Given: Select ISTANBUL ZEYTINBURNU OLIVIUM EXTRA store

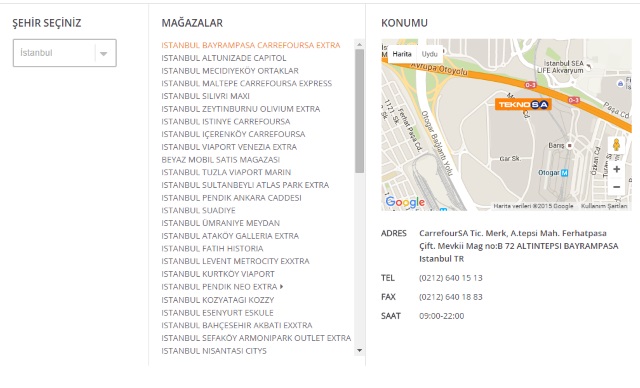Looking at the screenshot, I should pos(240,109).
